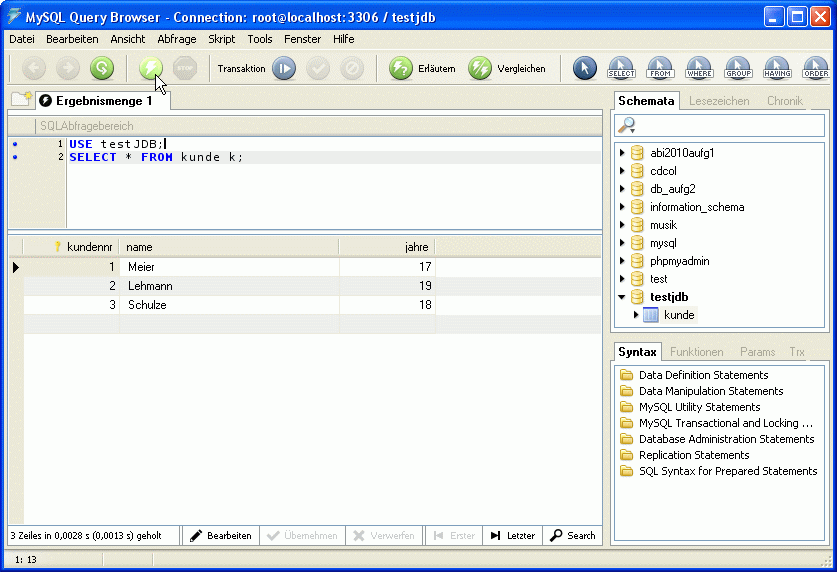
Task: Switch to the Funktionen tab
Action: pyautogui.click(x=696, y=352)
